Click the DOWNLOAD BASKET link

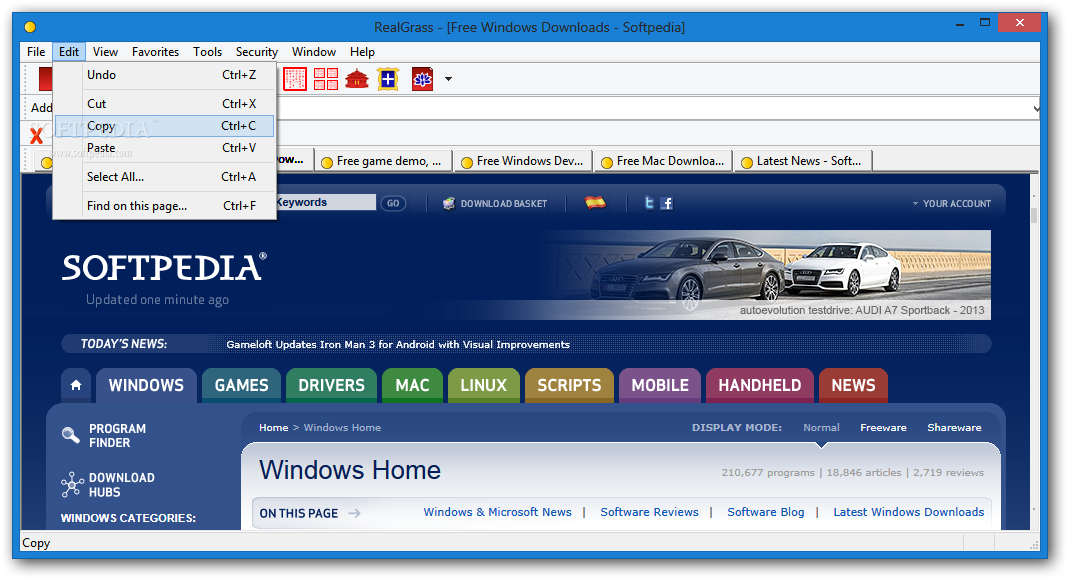503,204
